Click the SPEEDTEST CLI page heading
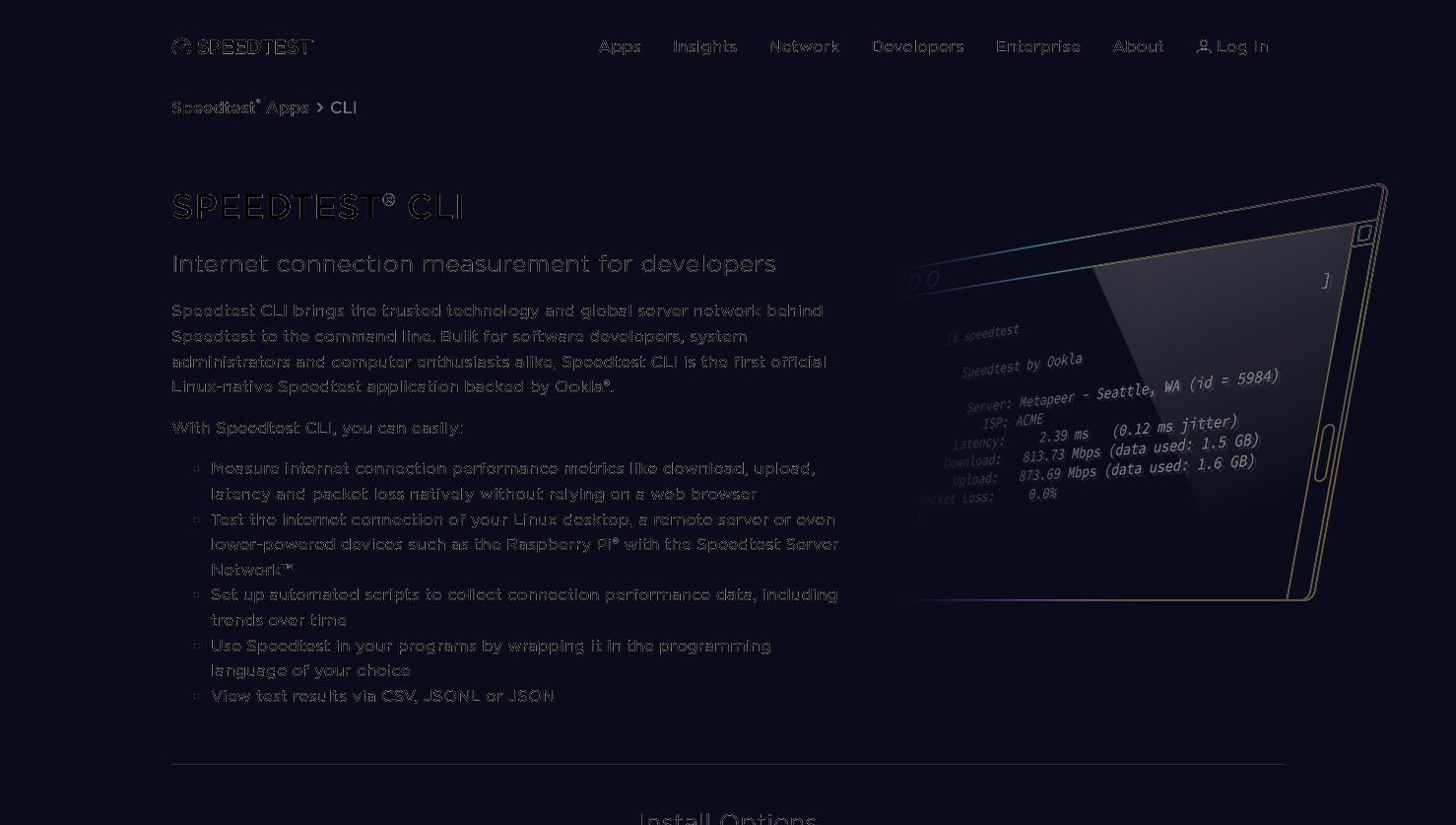Image resolution: width=1456 pixels, height=825 pixels. click(x=317, y=207)
